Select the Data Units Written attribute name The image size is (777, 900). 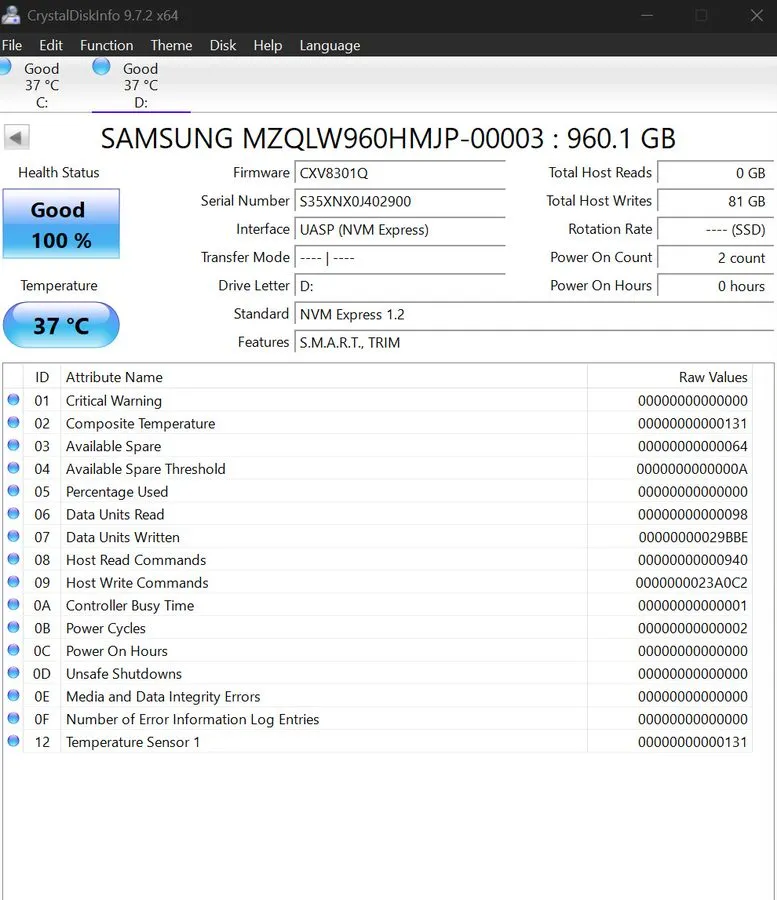pos(123,537)
